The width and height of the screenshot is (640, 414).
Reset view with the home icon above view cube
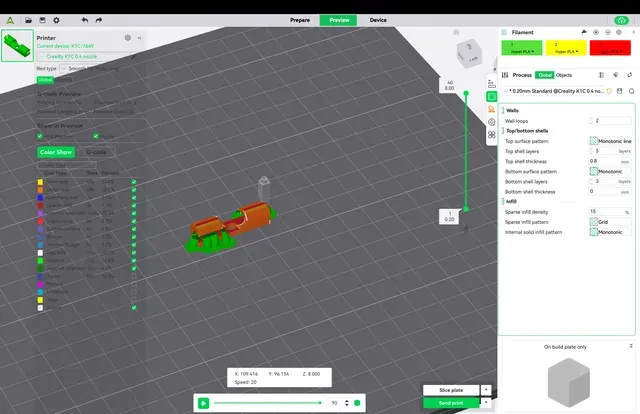(456, 32)
